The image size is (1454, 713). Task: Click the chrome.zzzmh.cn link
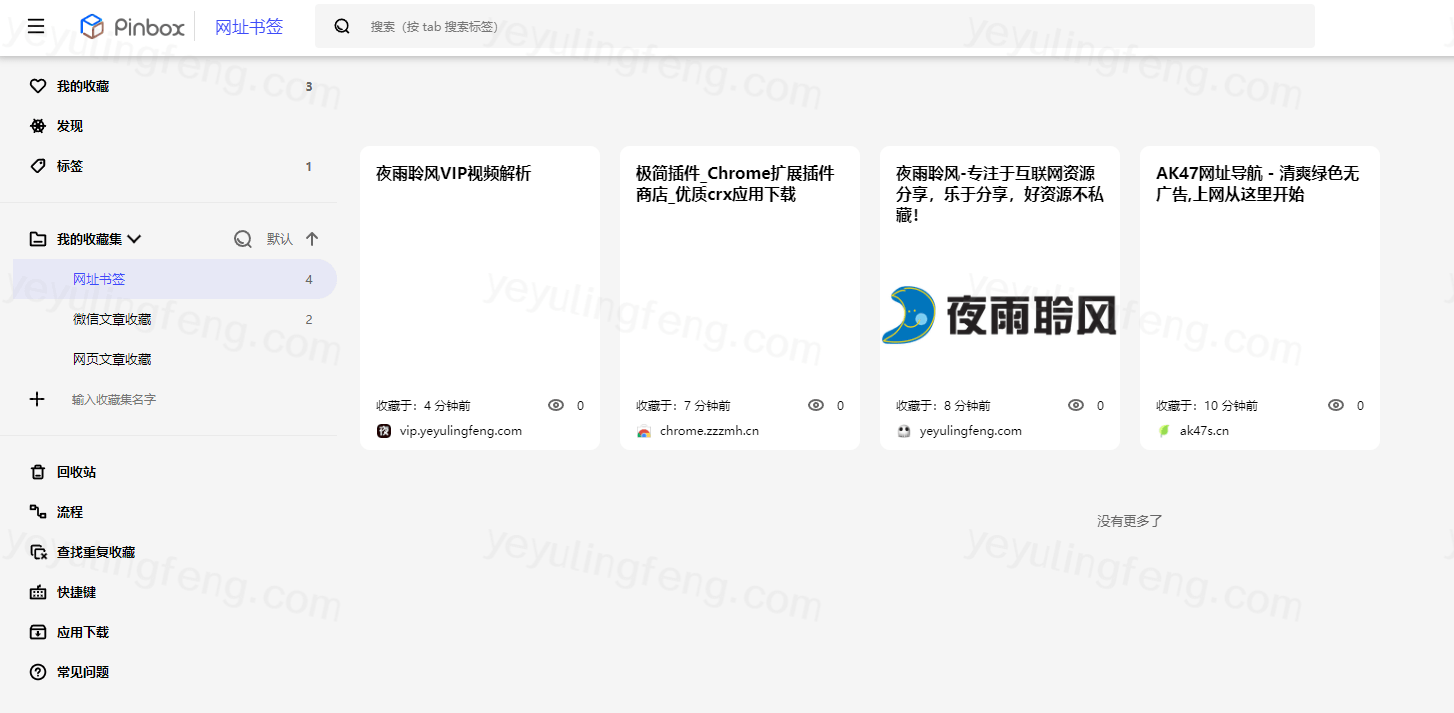coord(709,431)
